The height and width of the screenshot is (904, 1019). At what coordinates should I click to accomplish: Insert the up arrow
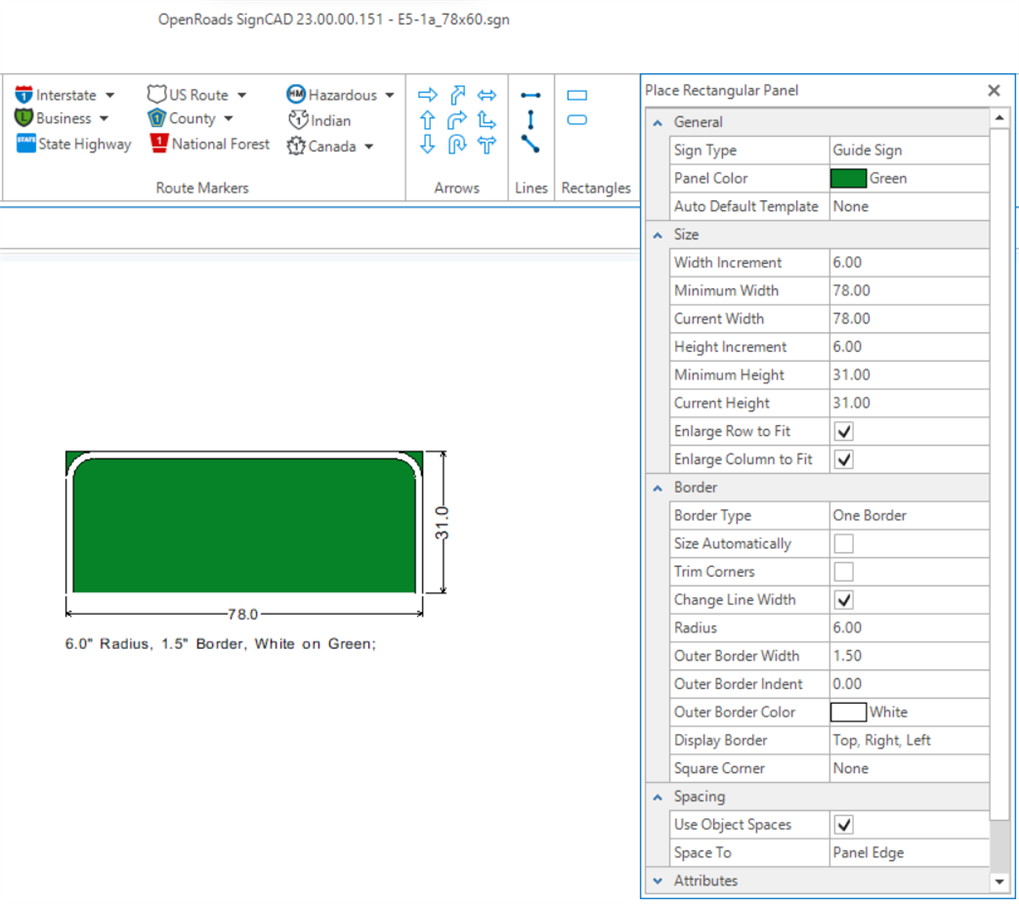click(x=427, y=120)
